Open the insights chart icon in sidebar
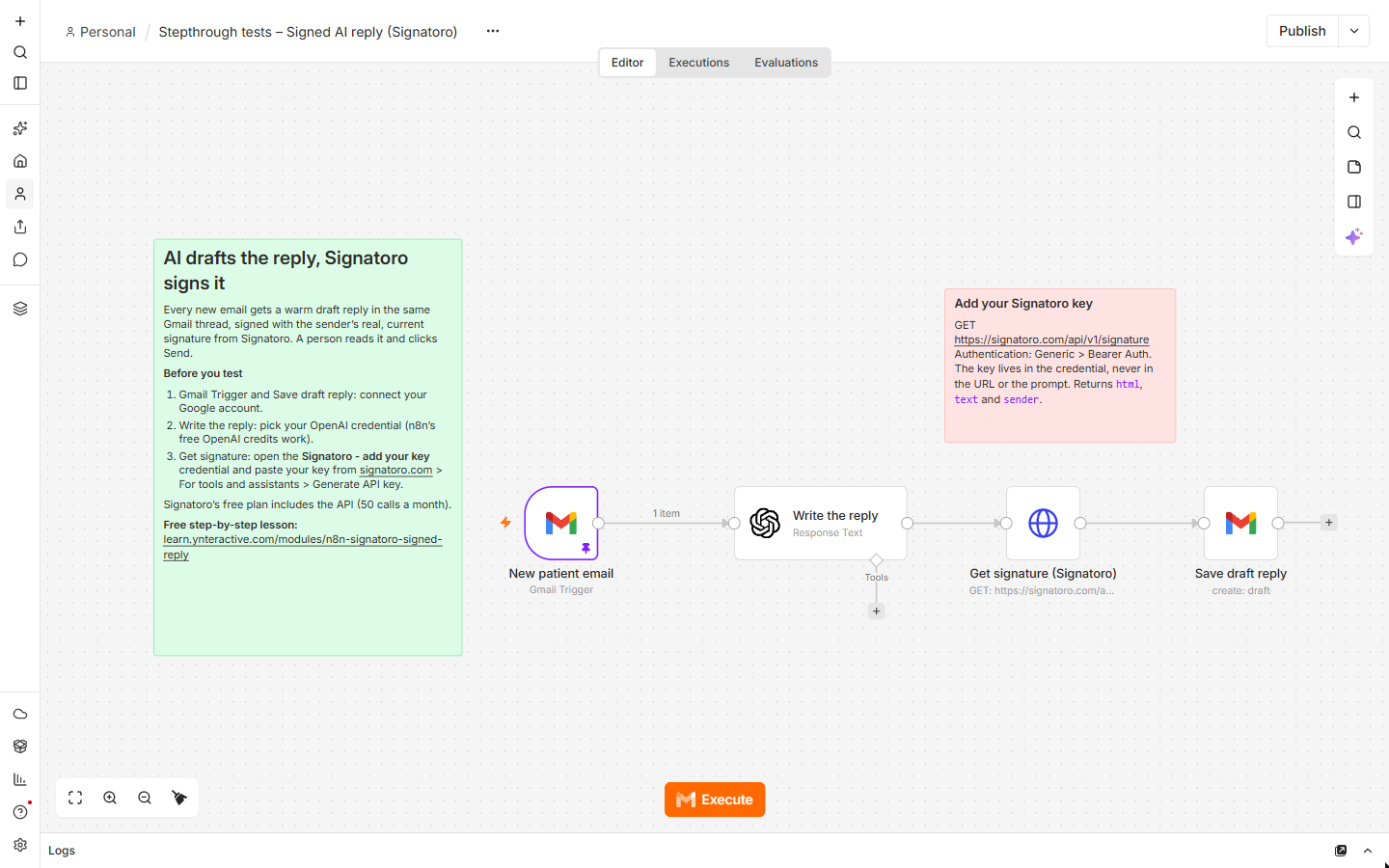This screenshot has width=1389, height=868. 20,779
